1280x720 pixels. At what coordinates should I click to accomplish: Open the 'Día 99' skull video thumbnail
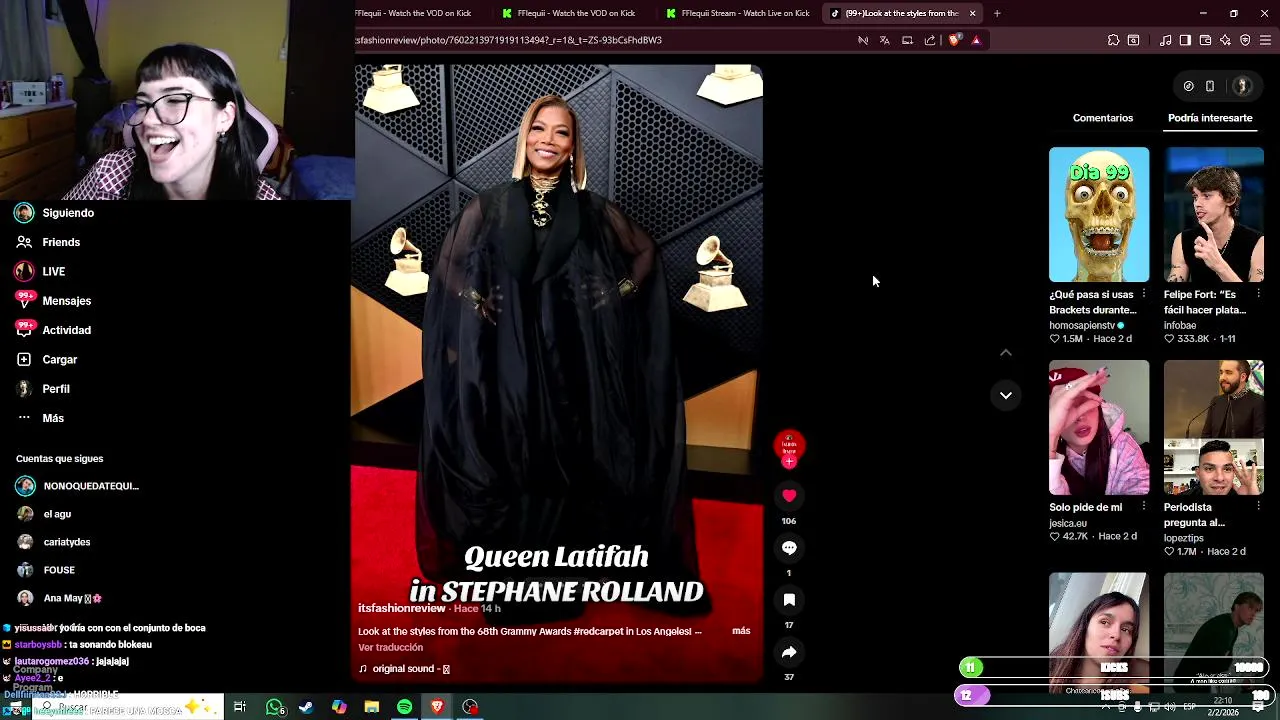[x=1099, y=214]
